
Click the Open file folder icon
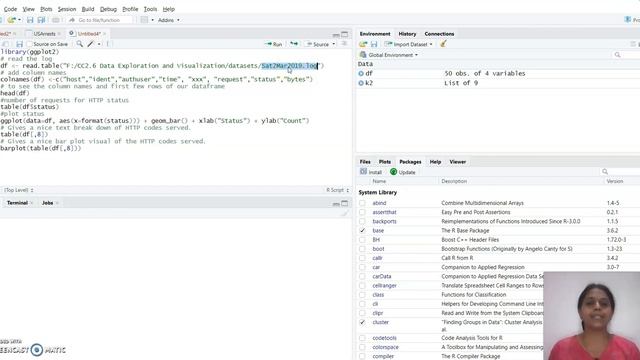[11, 20]
